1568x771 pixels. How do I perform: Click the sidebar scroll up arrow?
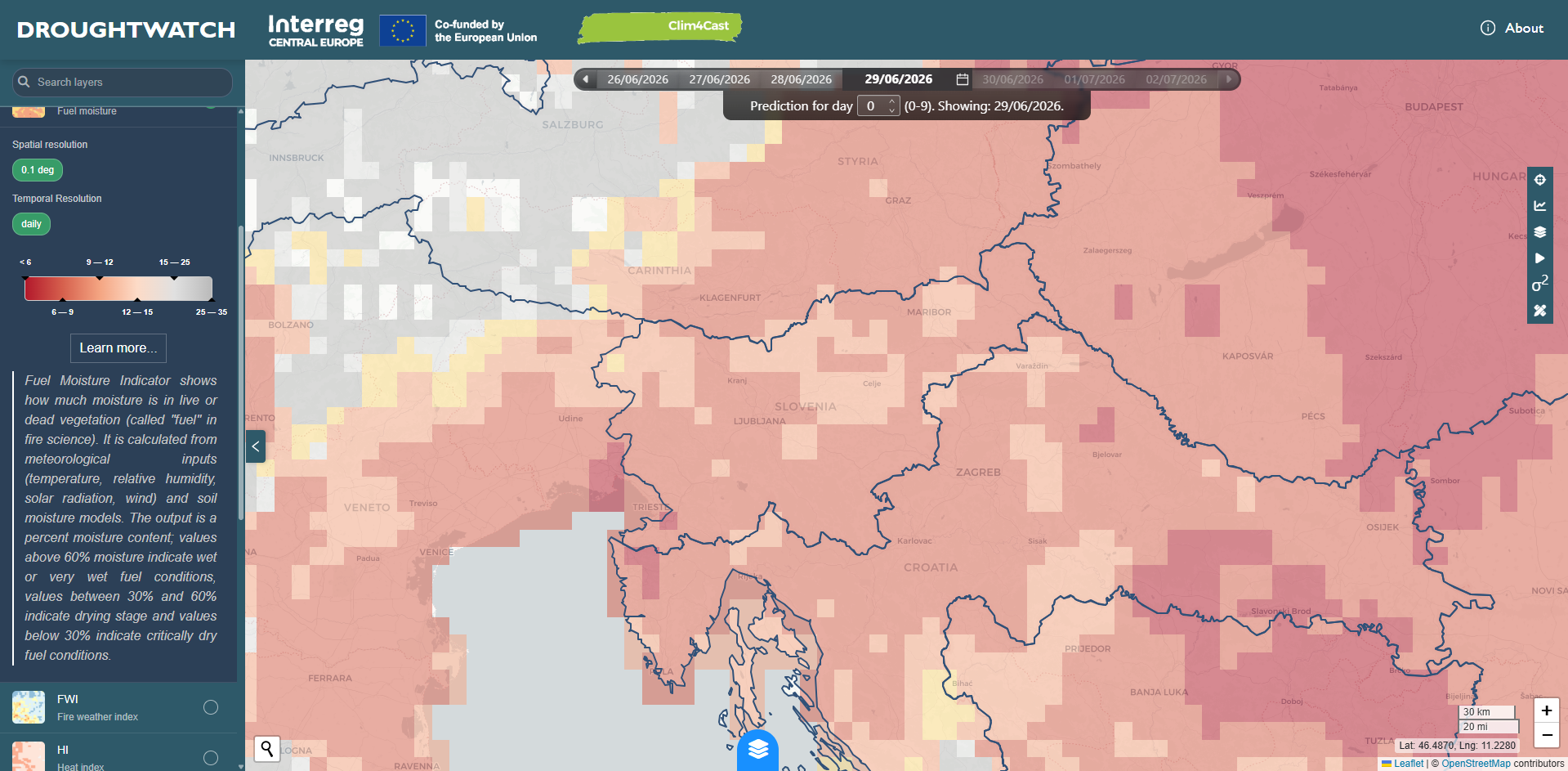(x=240, y=111)
